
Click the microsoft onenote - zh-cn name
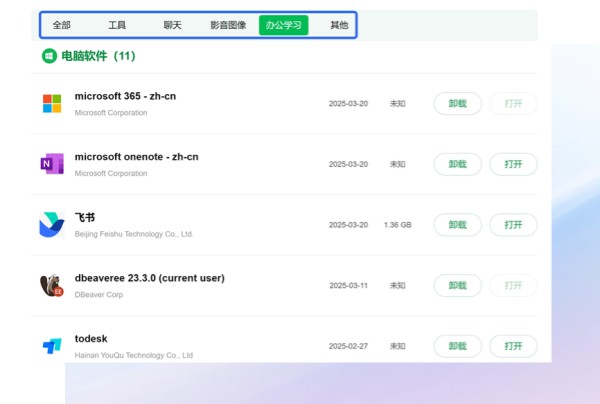(136, 157)
